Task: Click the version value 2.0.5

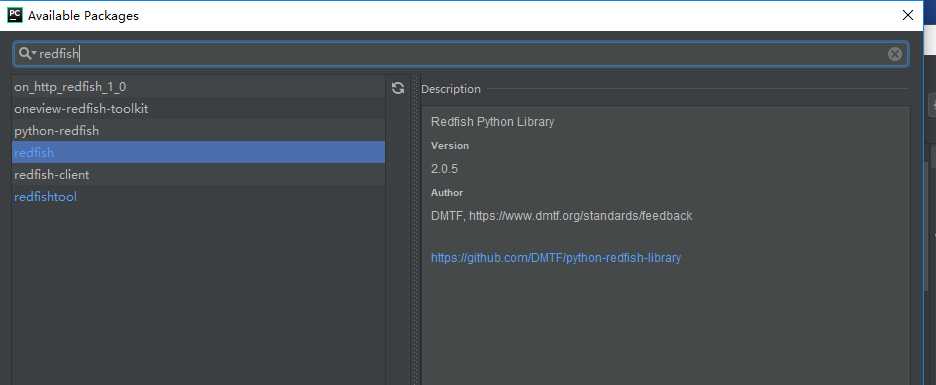Action: tap(444, 169)
